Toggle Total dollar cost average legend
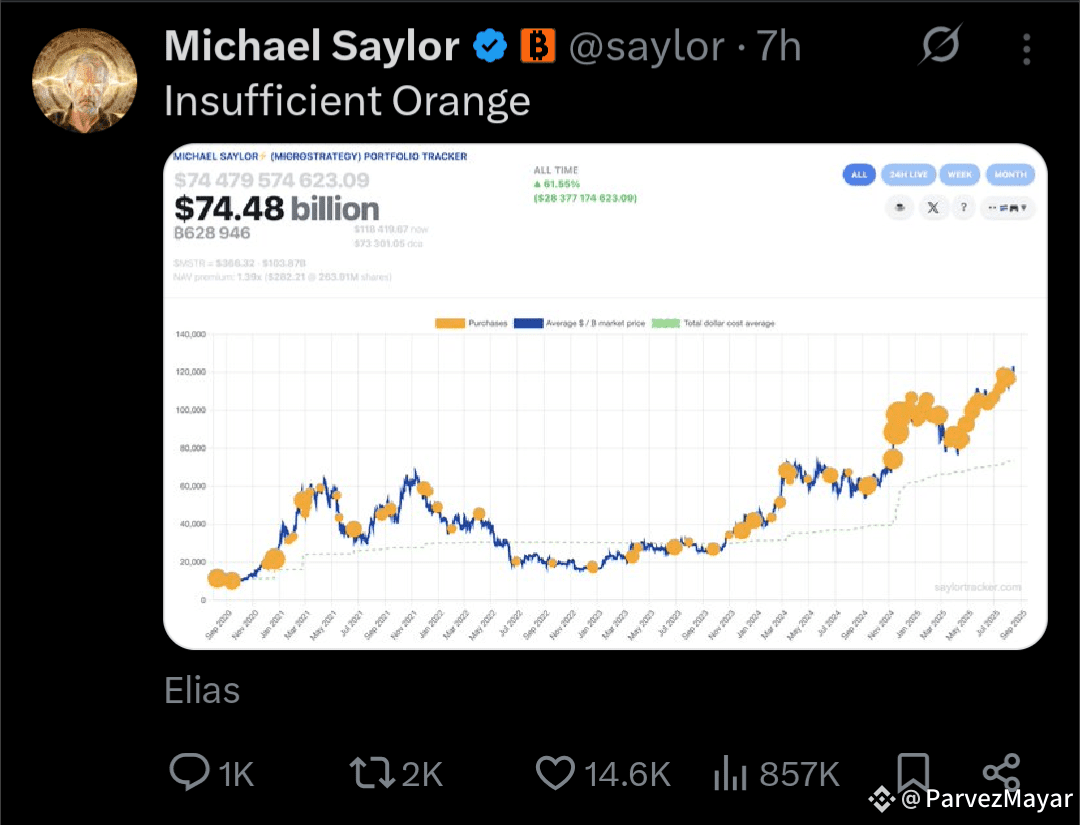This screenshot has width=1080, height=825. [x=713, y=323]
